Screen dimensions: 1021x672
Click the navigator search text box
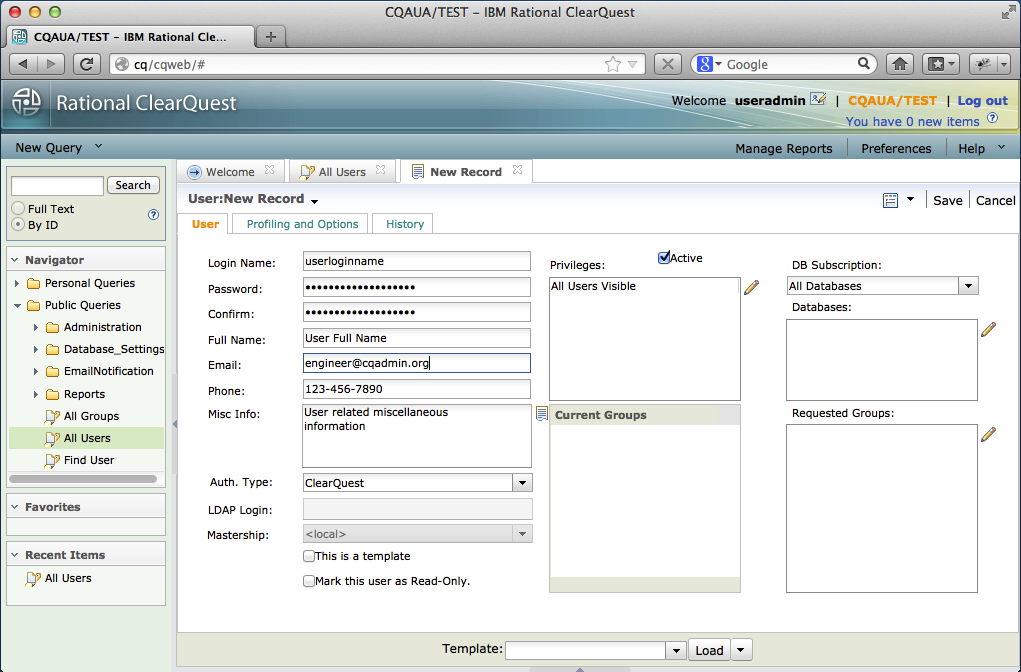pos(57,186)
